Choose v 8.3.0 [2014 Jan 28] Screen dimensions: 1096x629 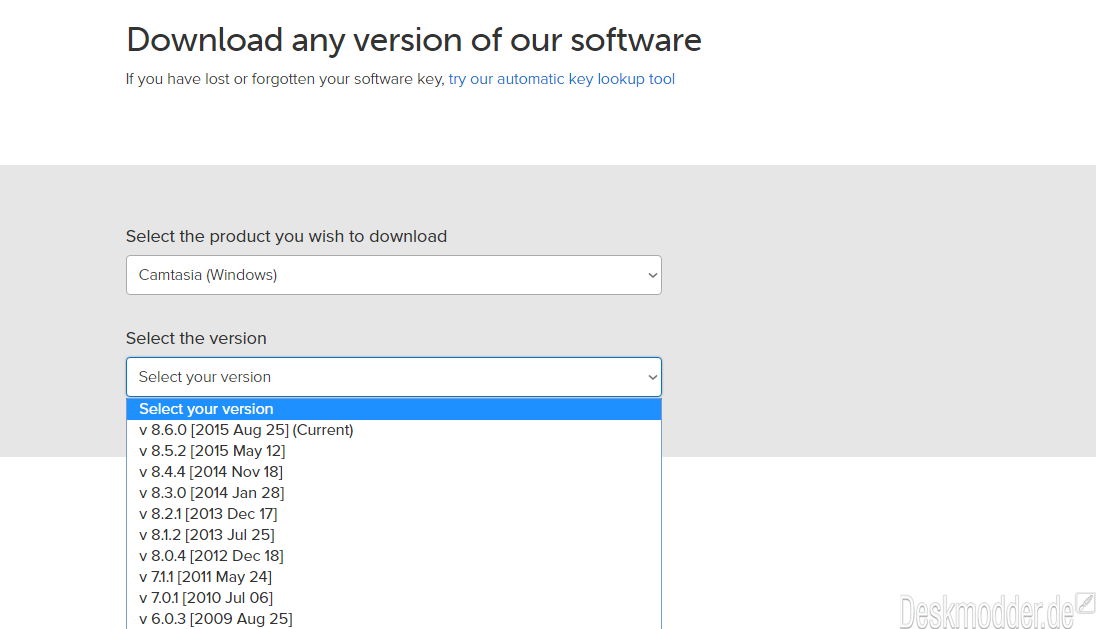394,493
